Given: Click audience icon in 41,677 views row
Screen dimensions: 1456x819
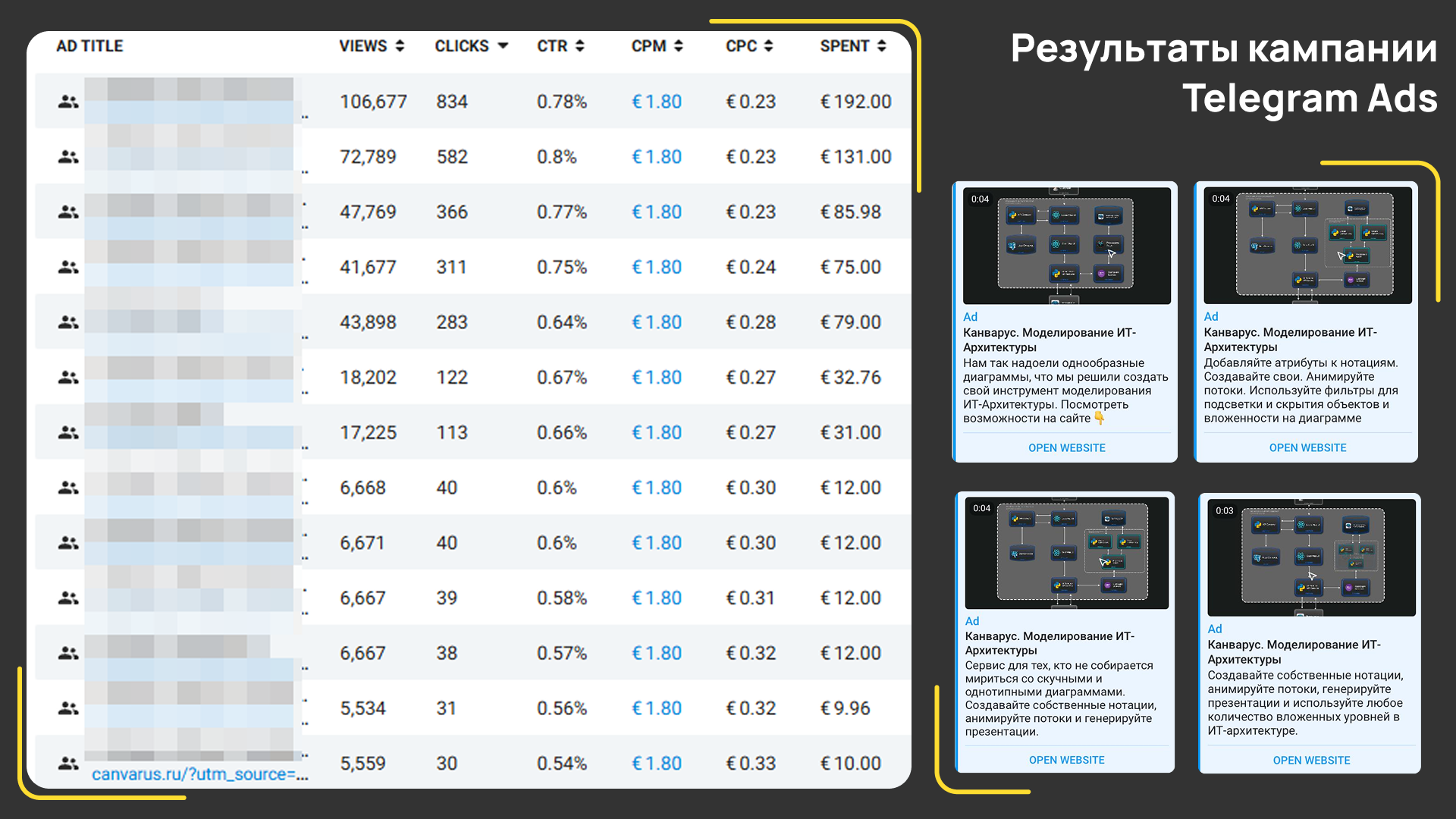Looking at the screenshot, I should tap(68, 267).
